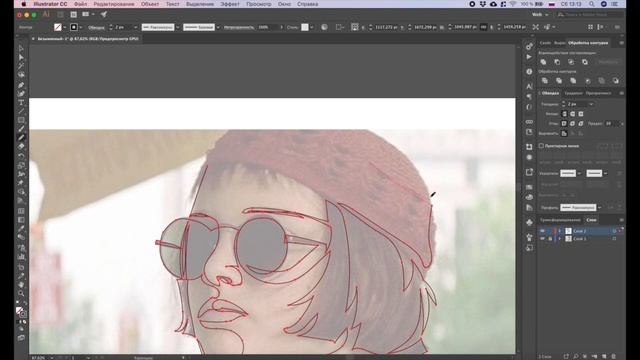Open the Web workspace switcher dropdown
Image resolution: width=640 pixels, height=360 pixels.
tap(540, 15)
